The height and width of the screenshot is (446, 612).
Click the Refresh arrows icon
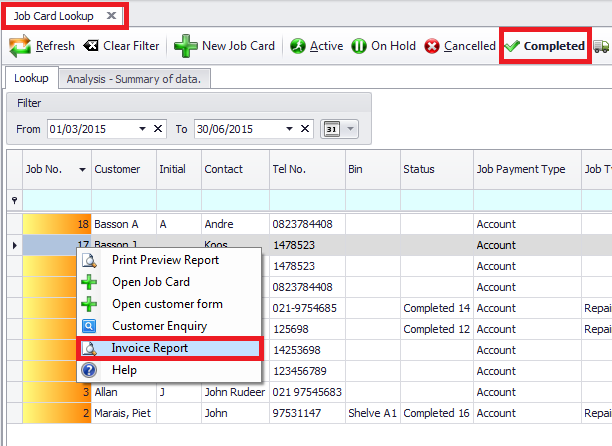coord(20,46)
